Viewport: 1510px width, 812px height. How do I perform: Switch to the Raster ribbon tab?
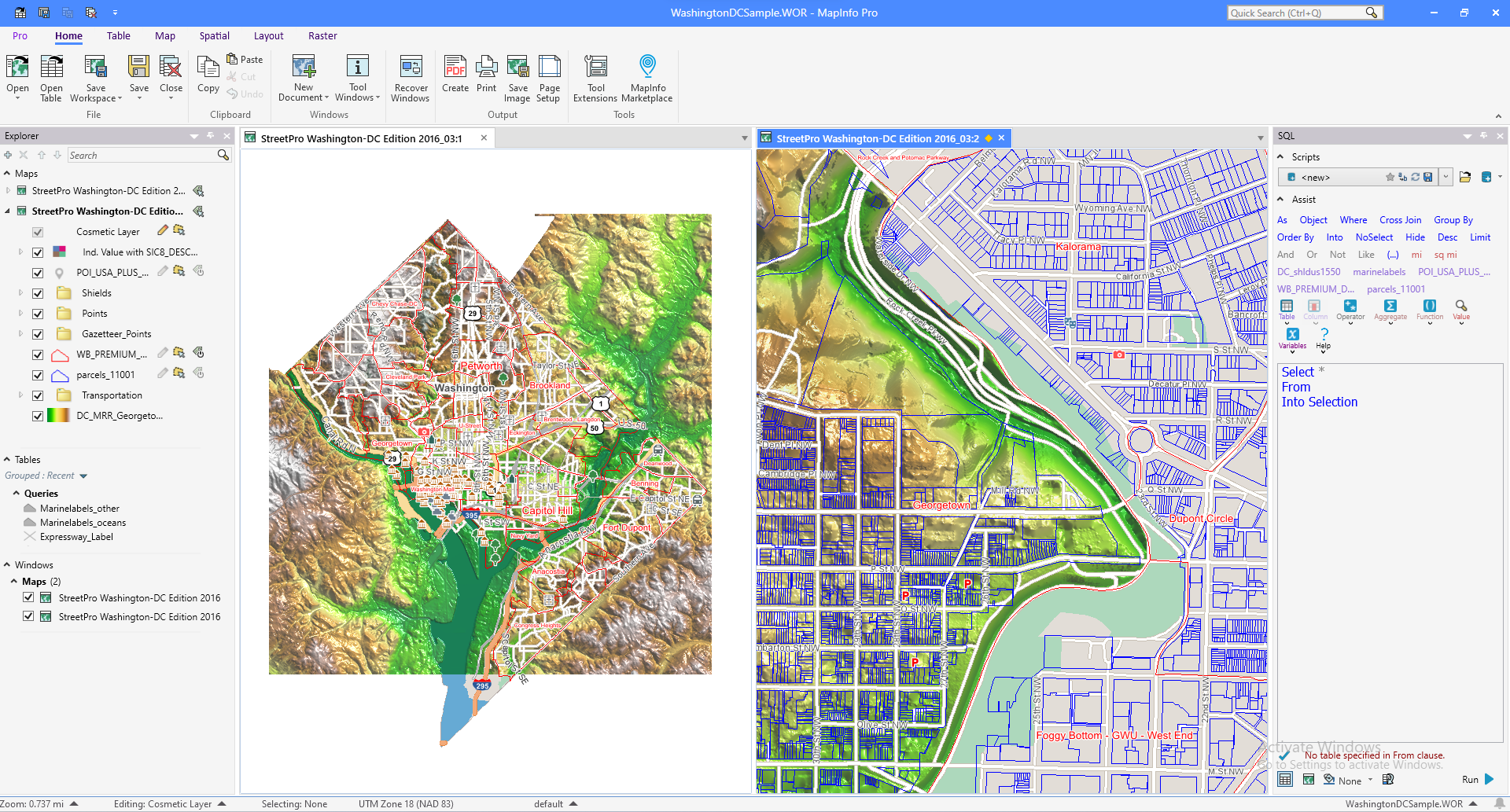point(322,35)
